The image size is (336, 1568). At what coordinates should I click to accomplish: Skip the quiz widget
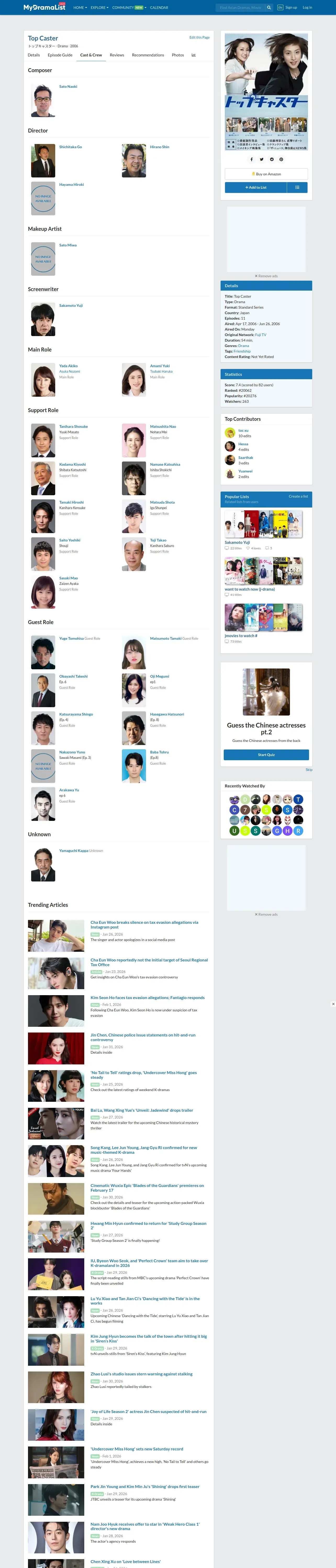(x=309, y=769)
